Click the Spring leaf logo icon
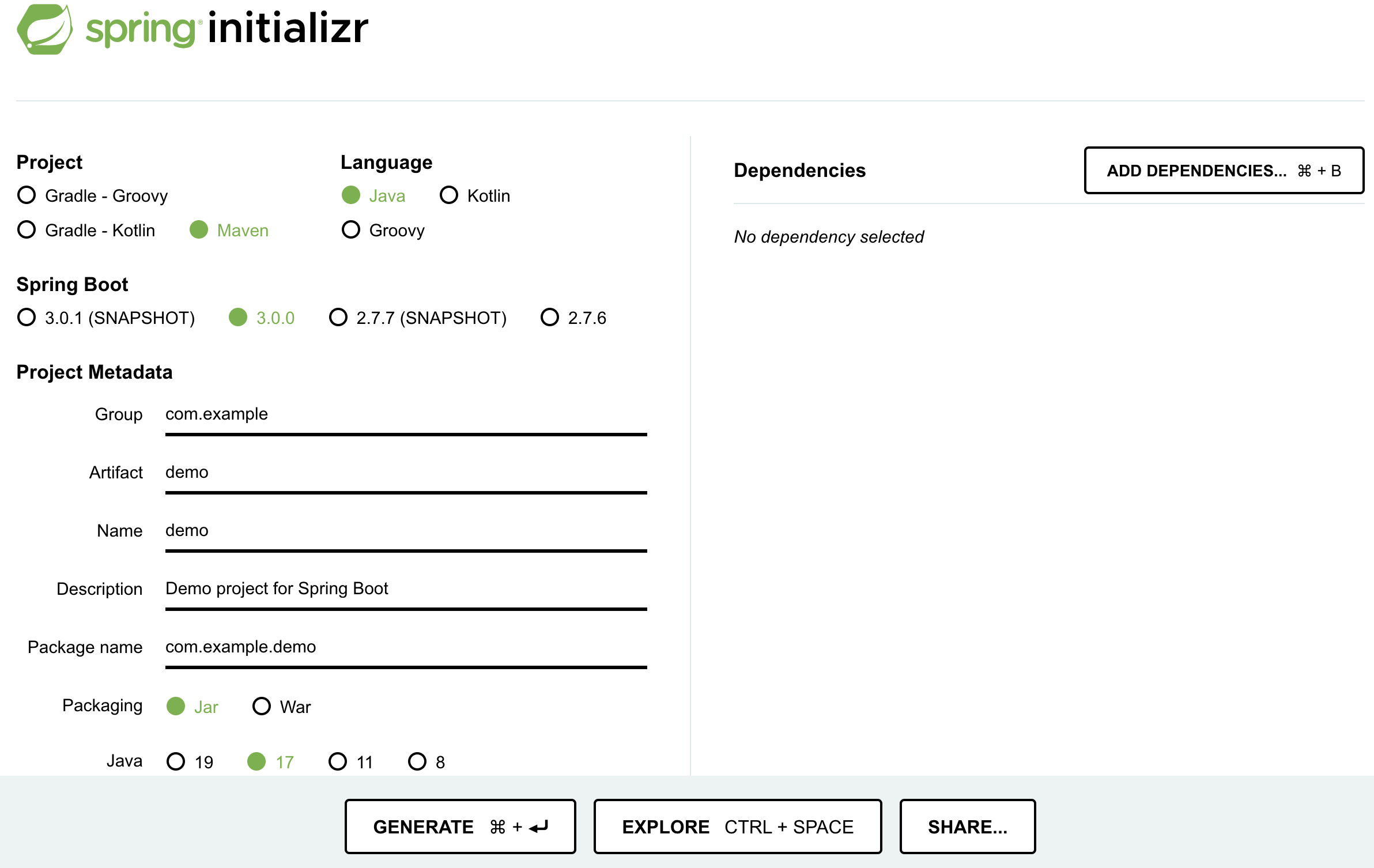This screenshot has height=868, width=1374. (x=45, y=29)
